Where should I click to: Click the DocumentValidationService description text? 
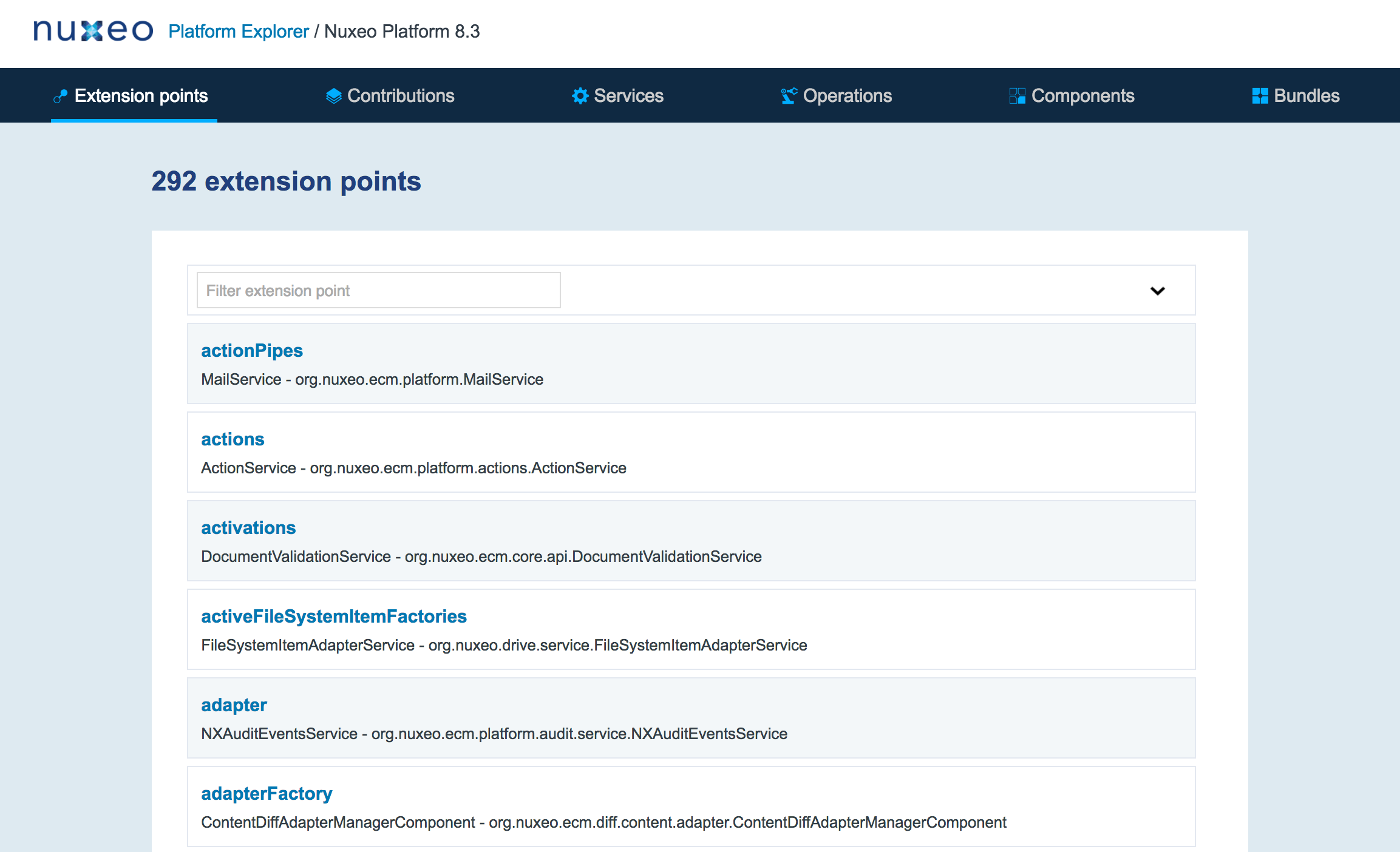click(481, 556)
